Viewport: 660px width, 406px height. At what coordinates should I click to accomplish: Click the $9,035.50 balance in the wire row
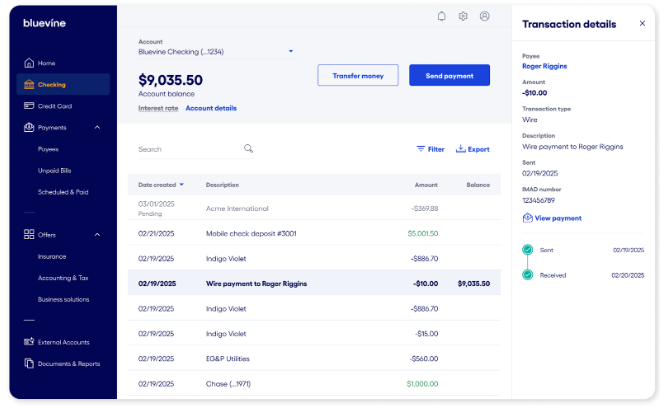pyautogui.click(x=474, y=283)
